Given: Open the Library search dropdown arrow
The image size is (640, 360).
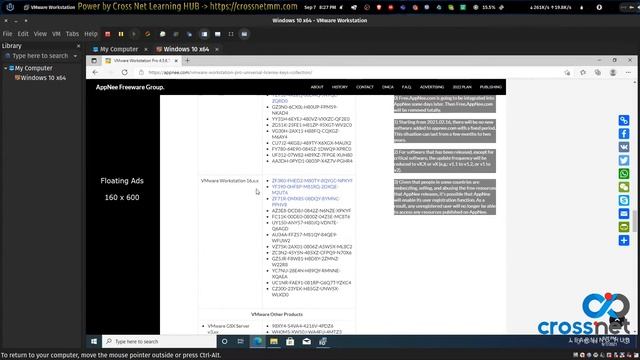Looking at the screenshot, I should click(76, 56).
